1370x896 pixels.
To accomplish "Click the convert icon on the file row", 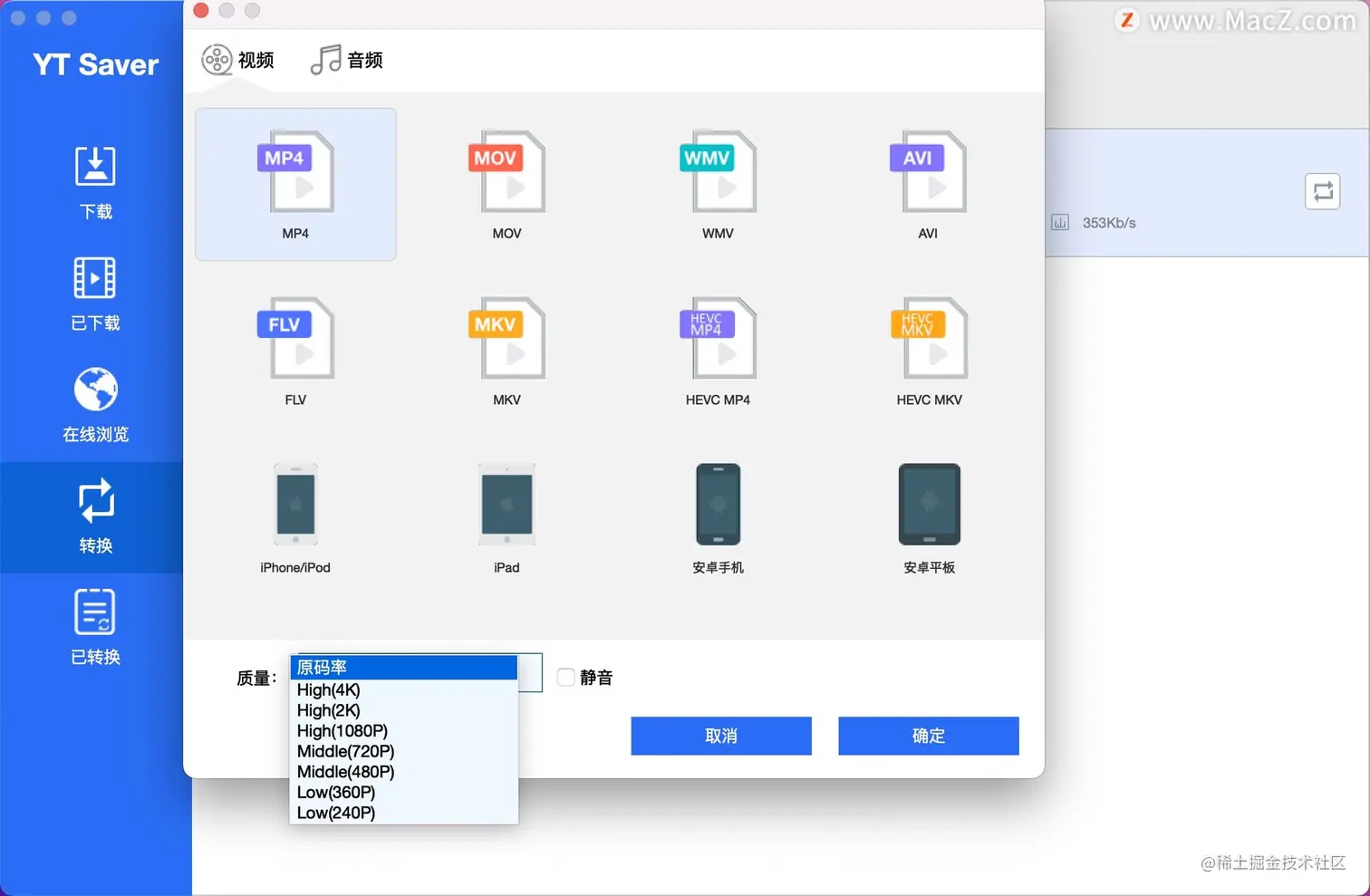I will pos(1323,191).
